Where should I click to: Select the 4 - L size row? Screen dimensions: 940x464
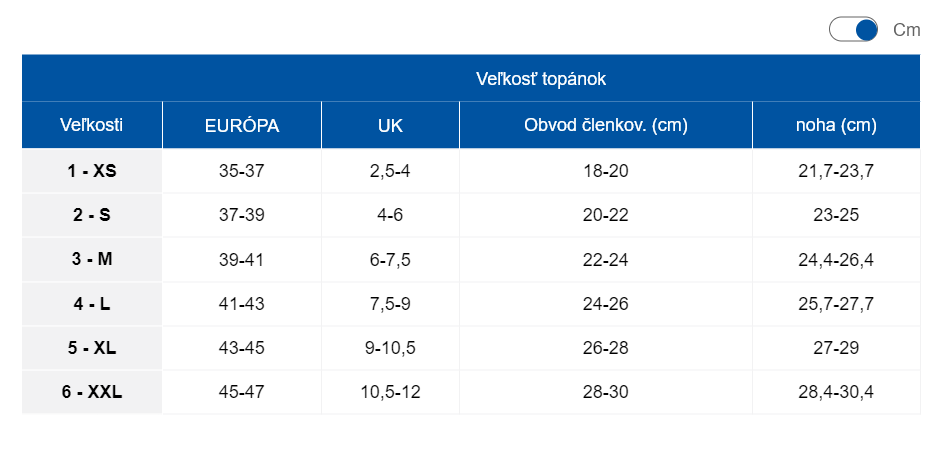pos(92,304)
